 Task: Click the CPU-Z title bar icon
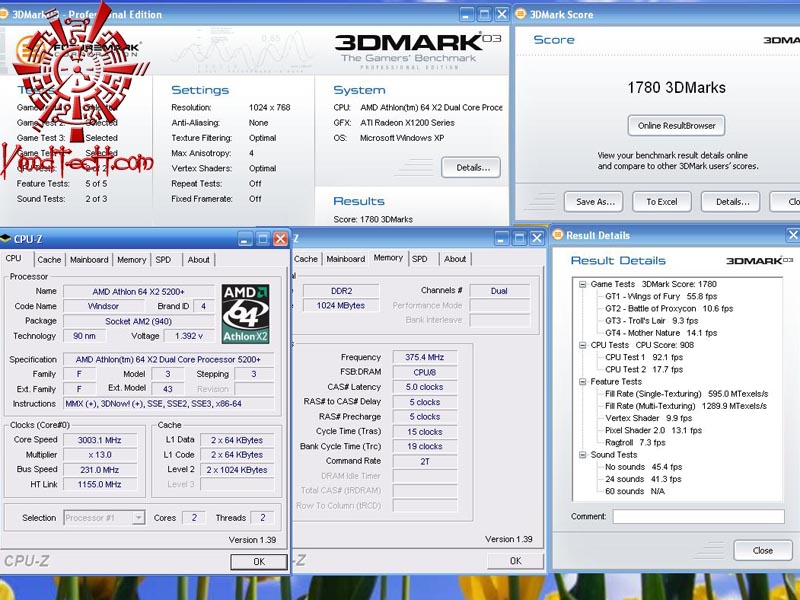(x=6, y=238)
